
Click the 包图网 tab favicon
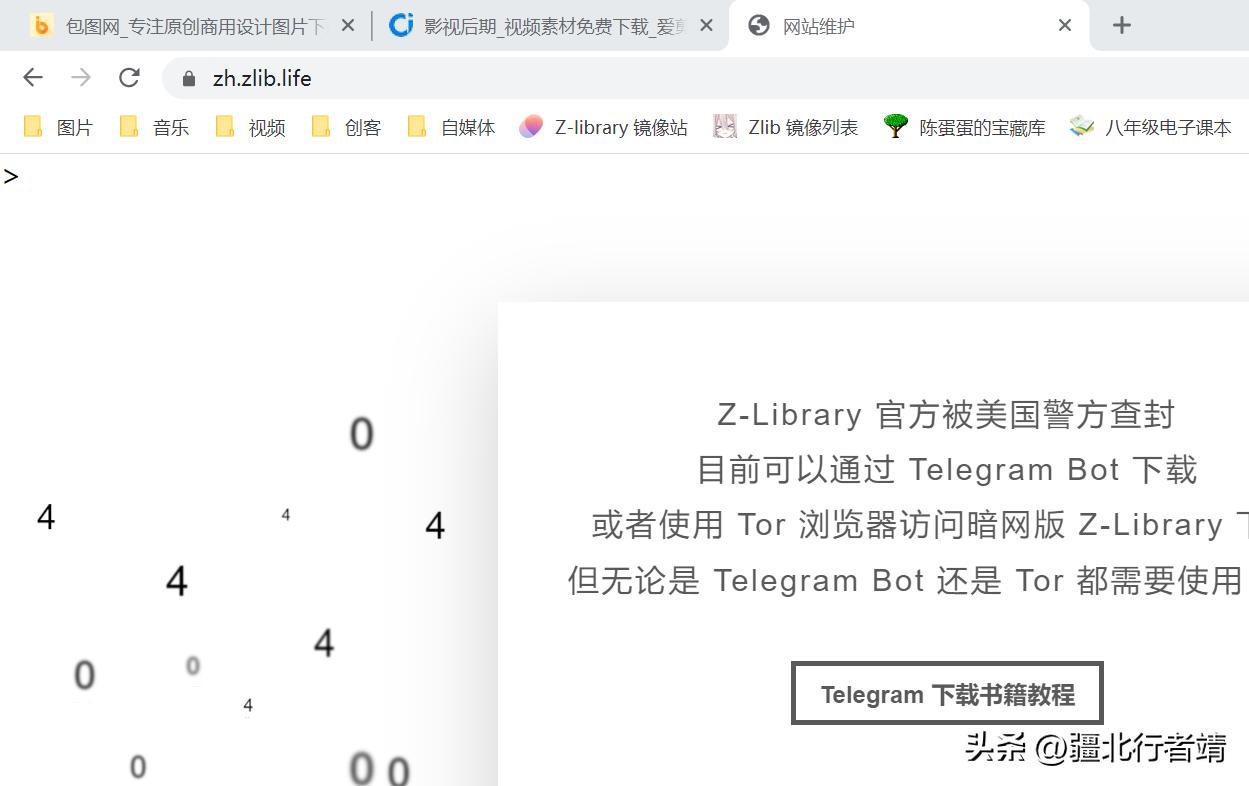(x=41, y=25)
